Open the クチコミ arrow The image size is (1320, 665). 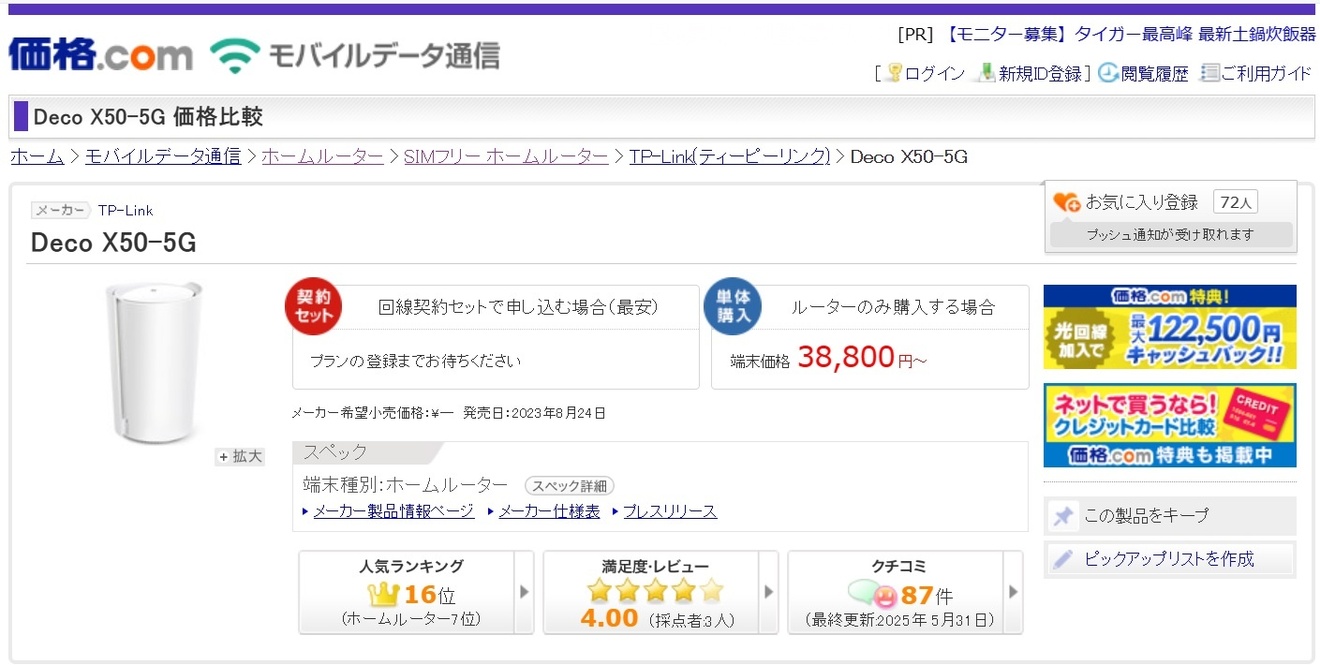tap(1013, 592)
